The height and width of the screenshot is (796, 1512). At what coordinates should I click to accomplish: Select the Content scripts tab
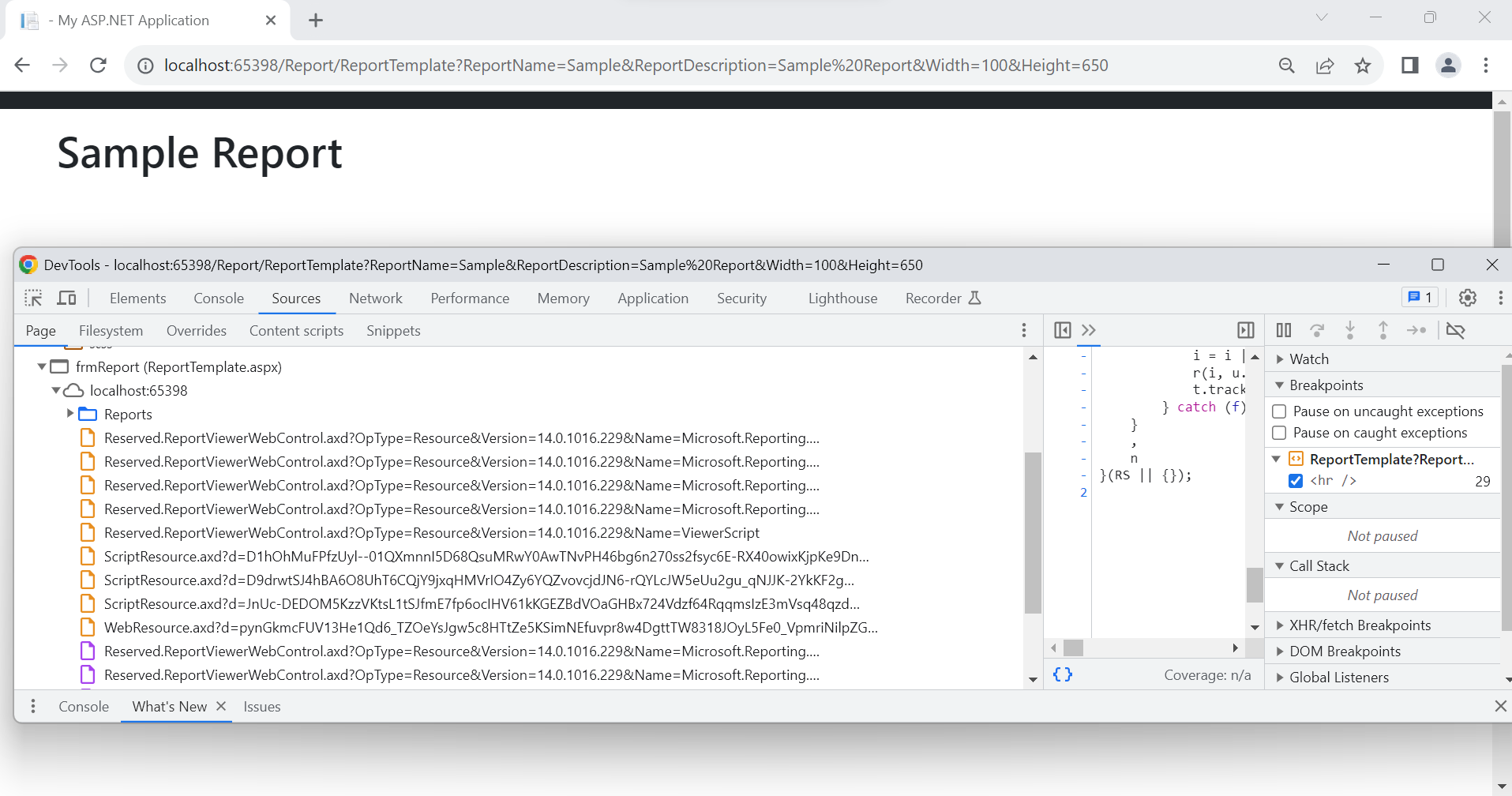point(297,331)
